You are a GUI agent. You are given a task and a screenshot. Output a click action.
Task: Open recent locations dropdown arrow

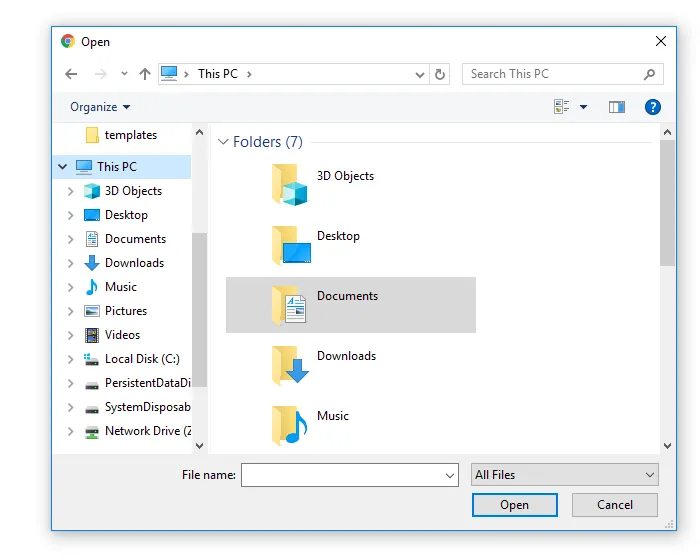(125, 74)
